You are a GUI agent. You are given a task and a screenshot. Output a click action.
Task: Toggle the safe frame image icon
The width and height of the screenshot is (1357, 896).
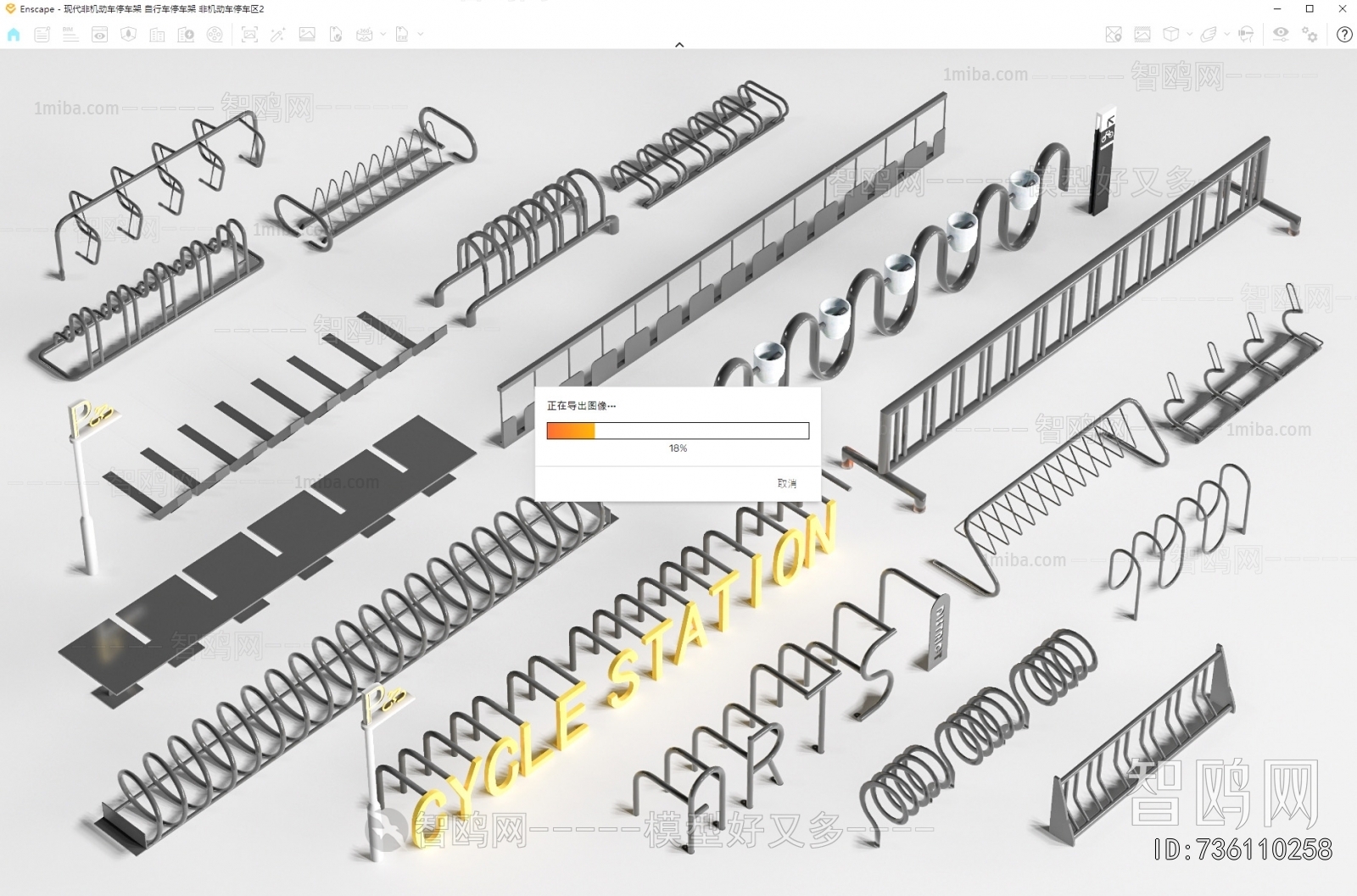[1142, 35]
